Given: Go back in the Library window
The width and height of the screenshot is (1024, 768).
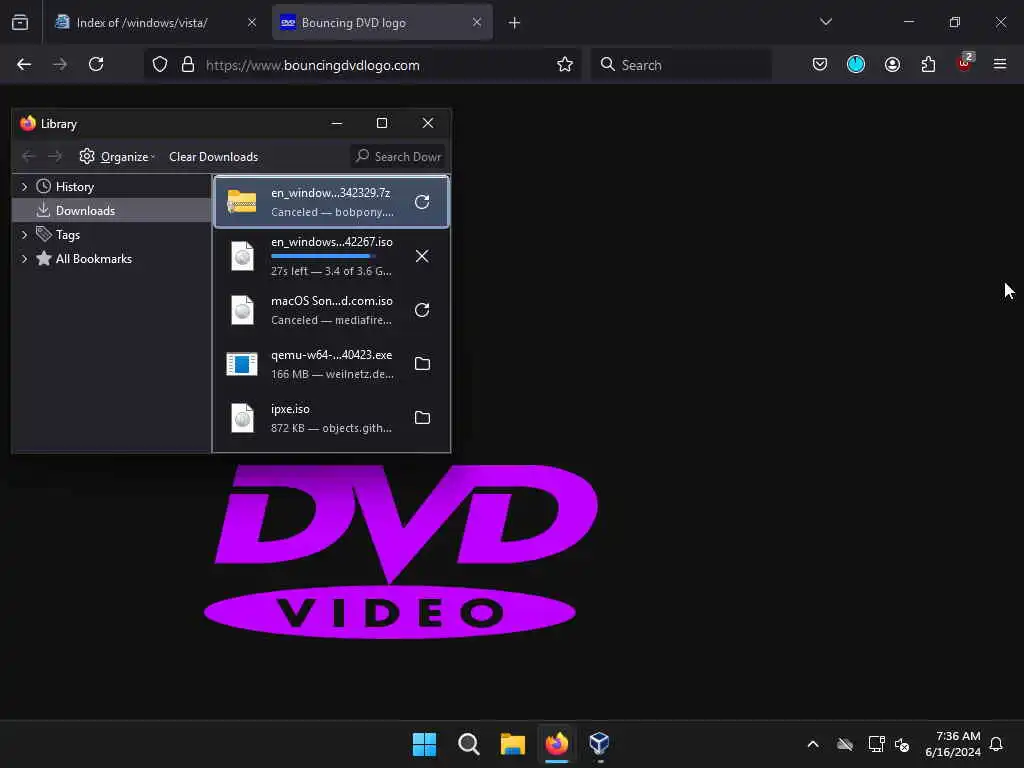Looking at the screenshot, I should (28, 156).
